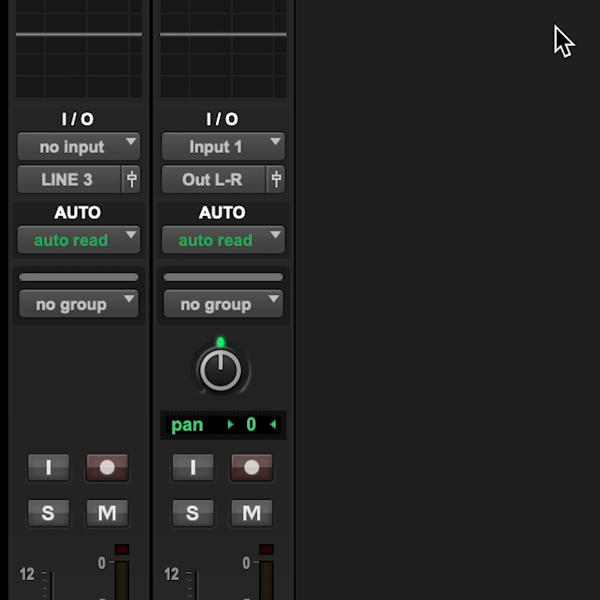The height and width of the screenshot is (600, 600).
Task: Open the 'no input' selector dropdown
Action: pyautogui.click(x=79, y=146)
